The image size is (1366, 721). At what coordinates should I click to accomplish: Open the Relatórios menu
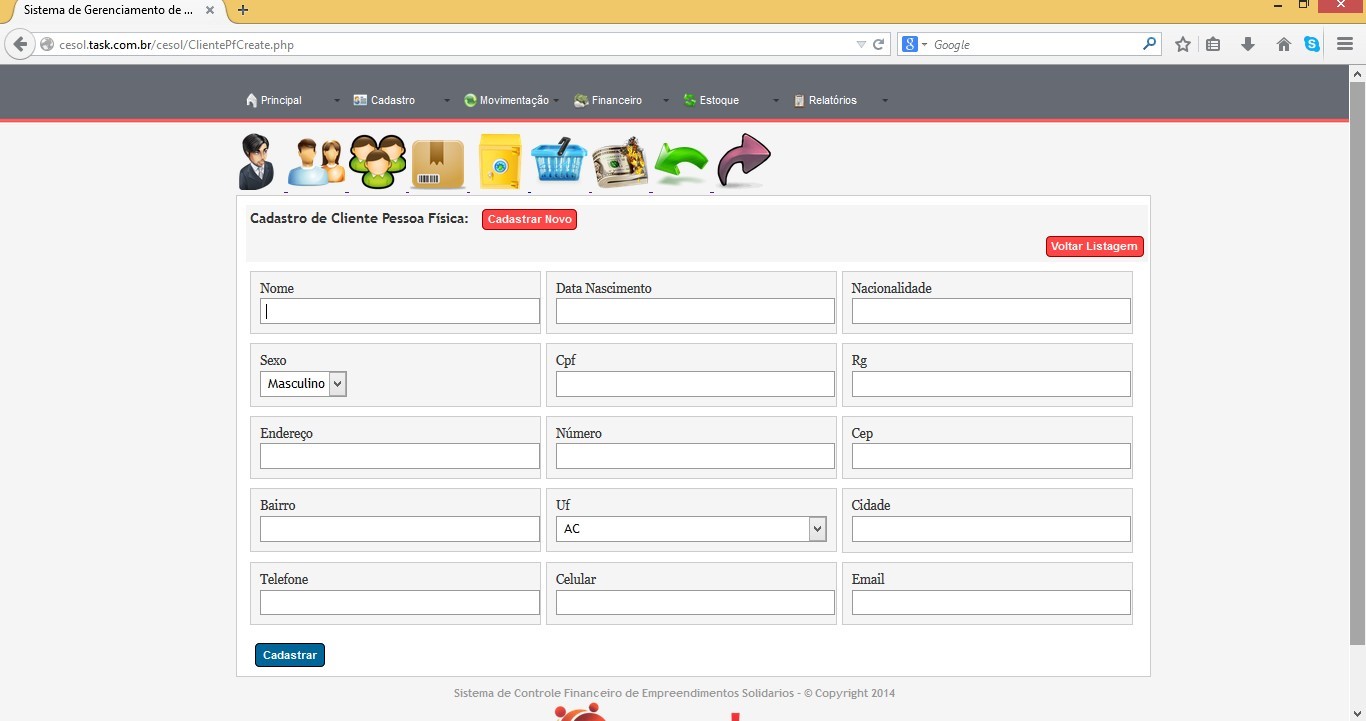tap(832, 100)
